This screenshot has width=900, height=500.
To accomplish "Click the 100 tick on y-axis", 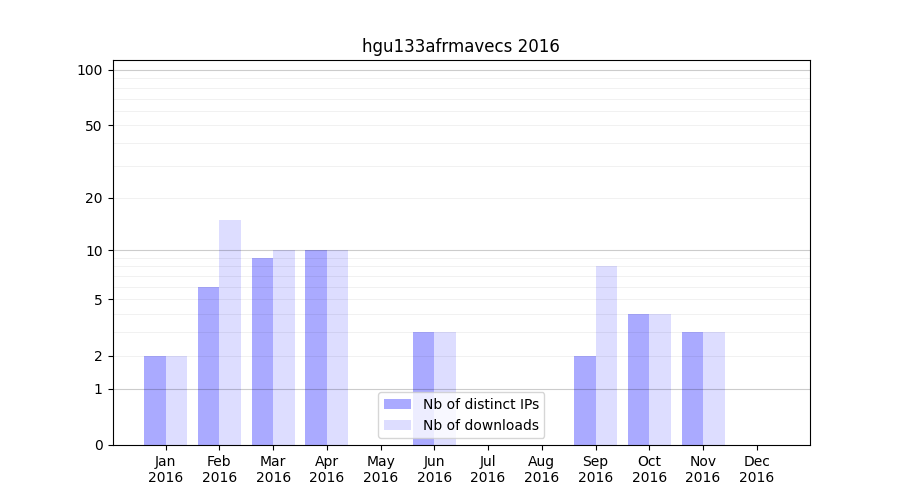I will (x=90, y=70).
